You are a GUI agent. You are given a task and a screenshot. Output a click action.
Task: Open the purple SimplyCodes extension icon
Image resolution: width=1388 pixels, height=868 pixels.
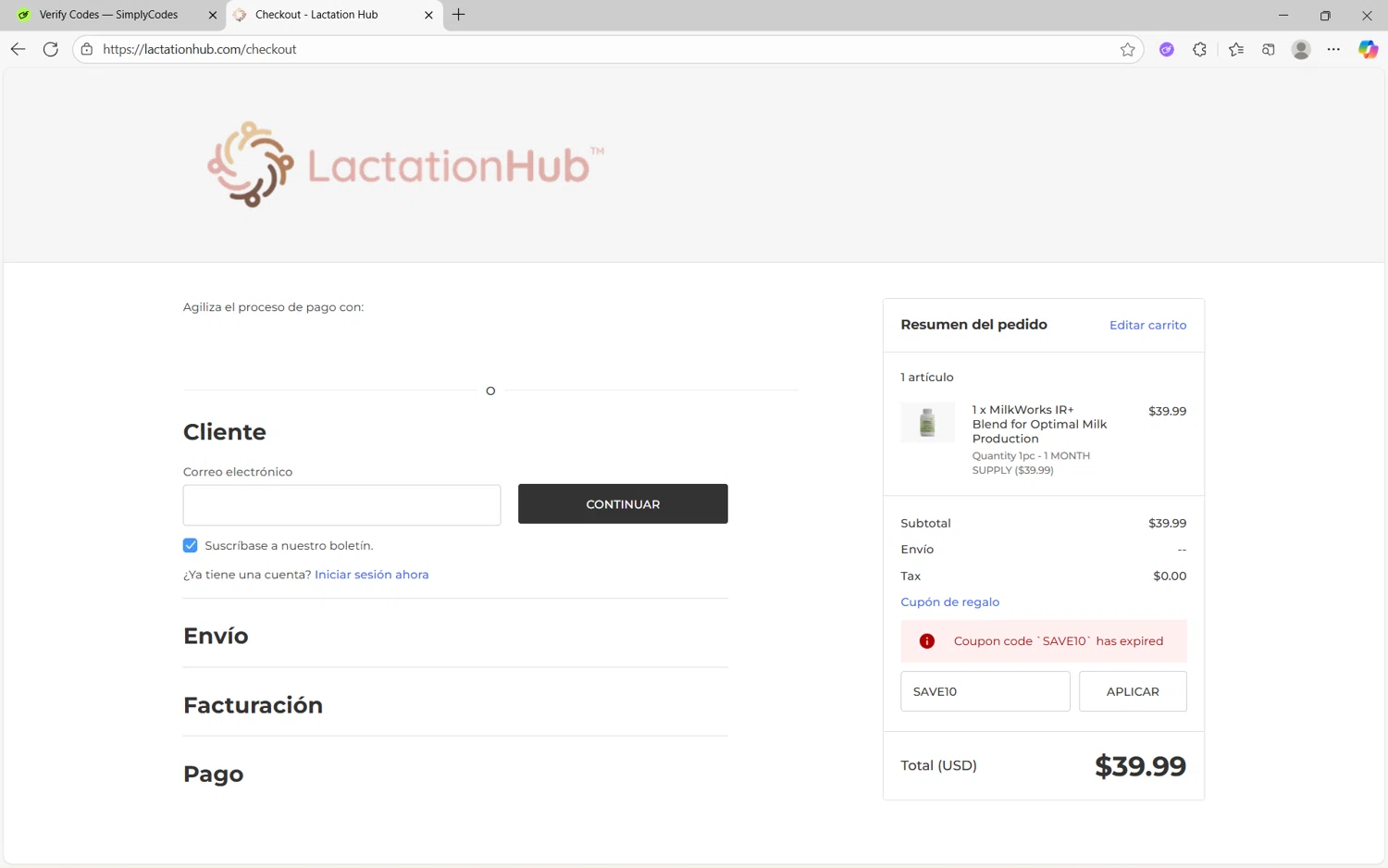coord(1167,50)
